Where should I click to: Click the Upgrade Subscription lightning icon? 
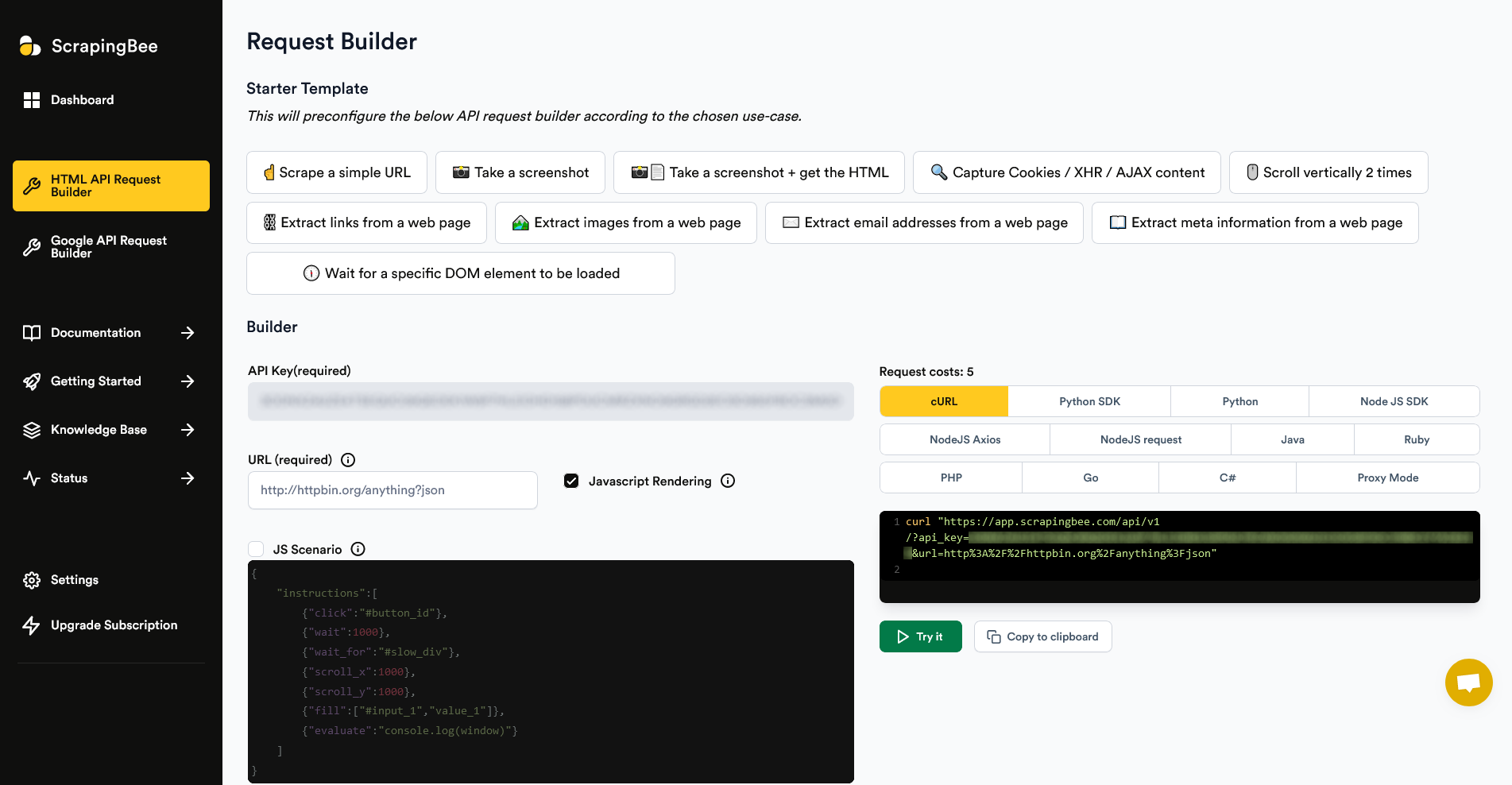(31, 625)
